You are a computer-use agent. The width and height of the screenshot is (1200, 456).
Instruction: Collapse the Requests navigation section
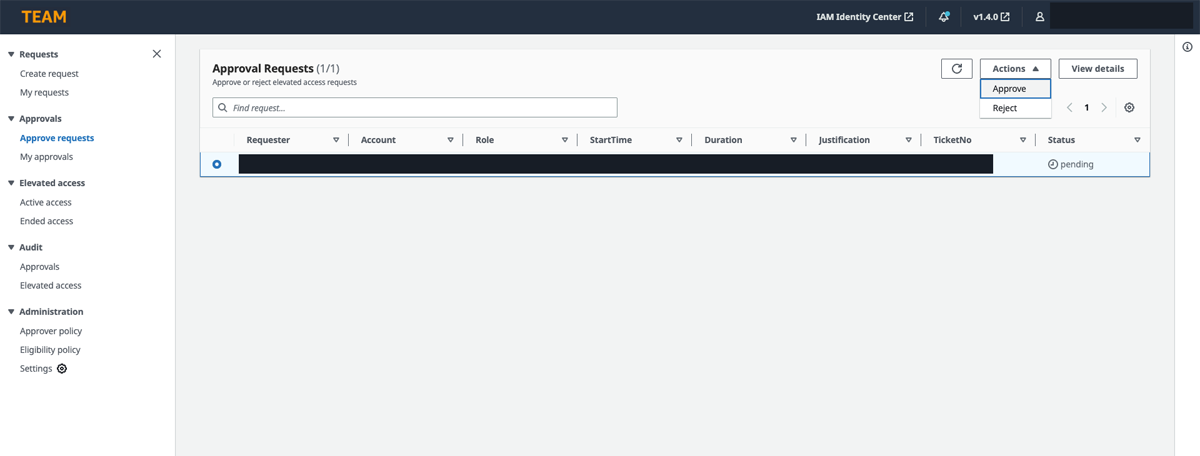[x=11, y=55]
